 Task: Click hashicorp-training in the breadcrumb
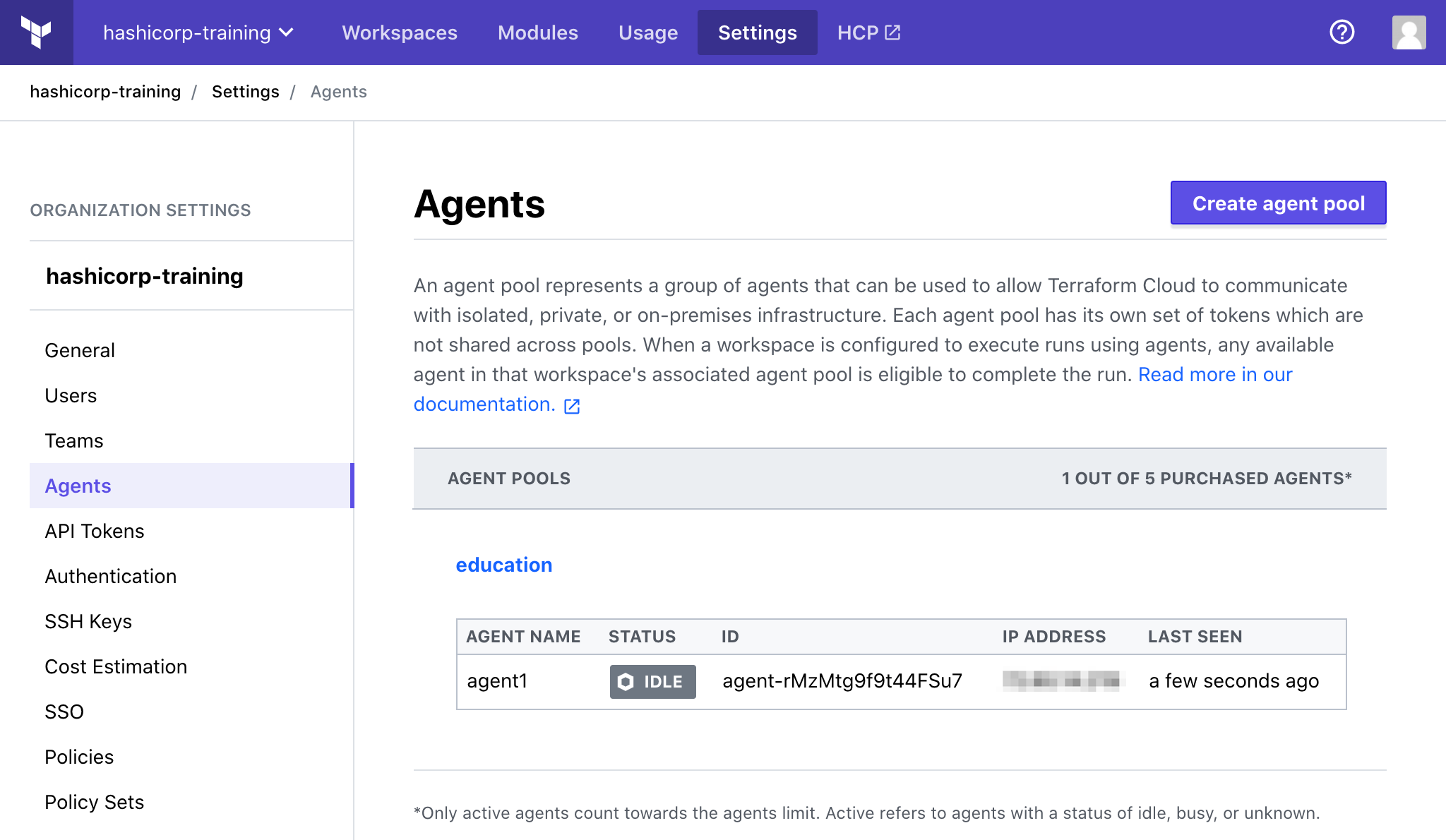(x=105, y=92)
